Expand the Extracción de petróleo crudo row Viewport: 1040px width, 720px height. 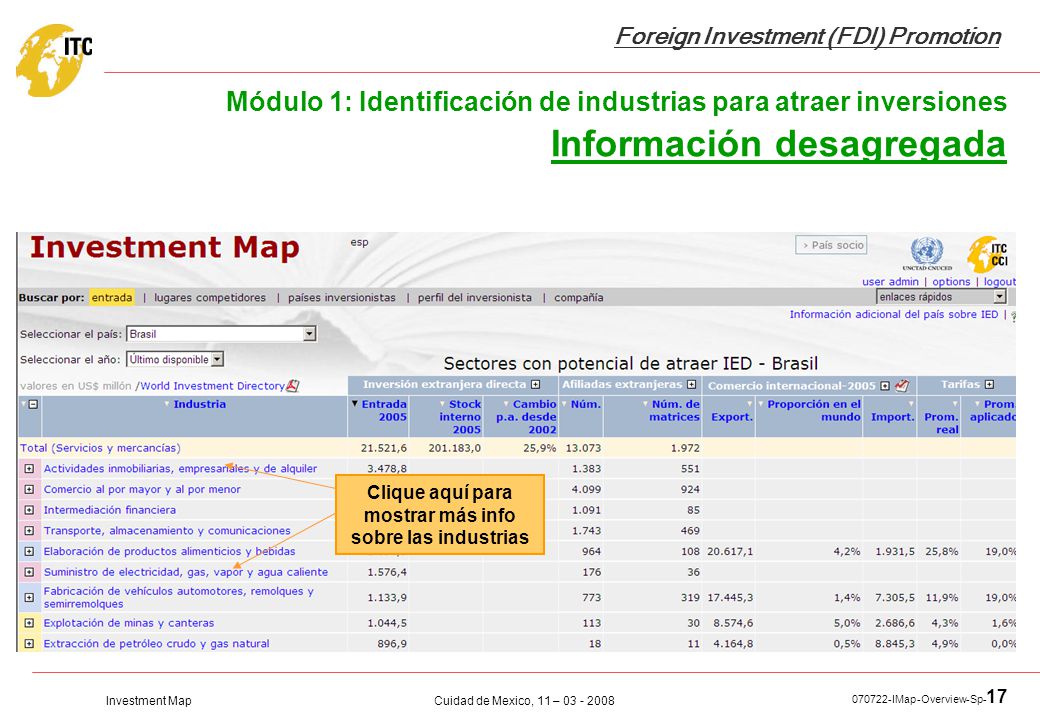click(29, 644)
